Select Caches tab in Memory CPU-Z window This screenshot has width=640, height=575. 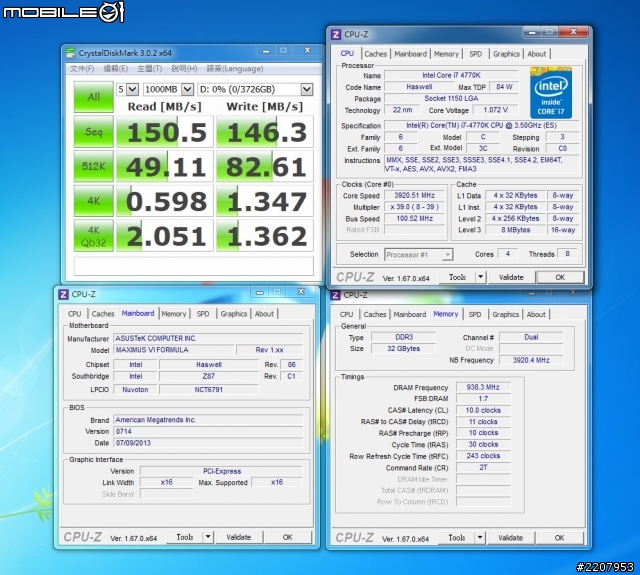click(x=375, y=315)
